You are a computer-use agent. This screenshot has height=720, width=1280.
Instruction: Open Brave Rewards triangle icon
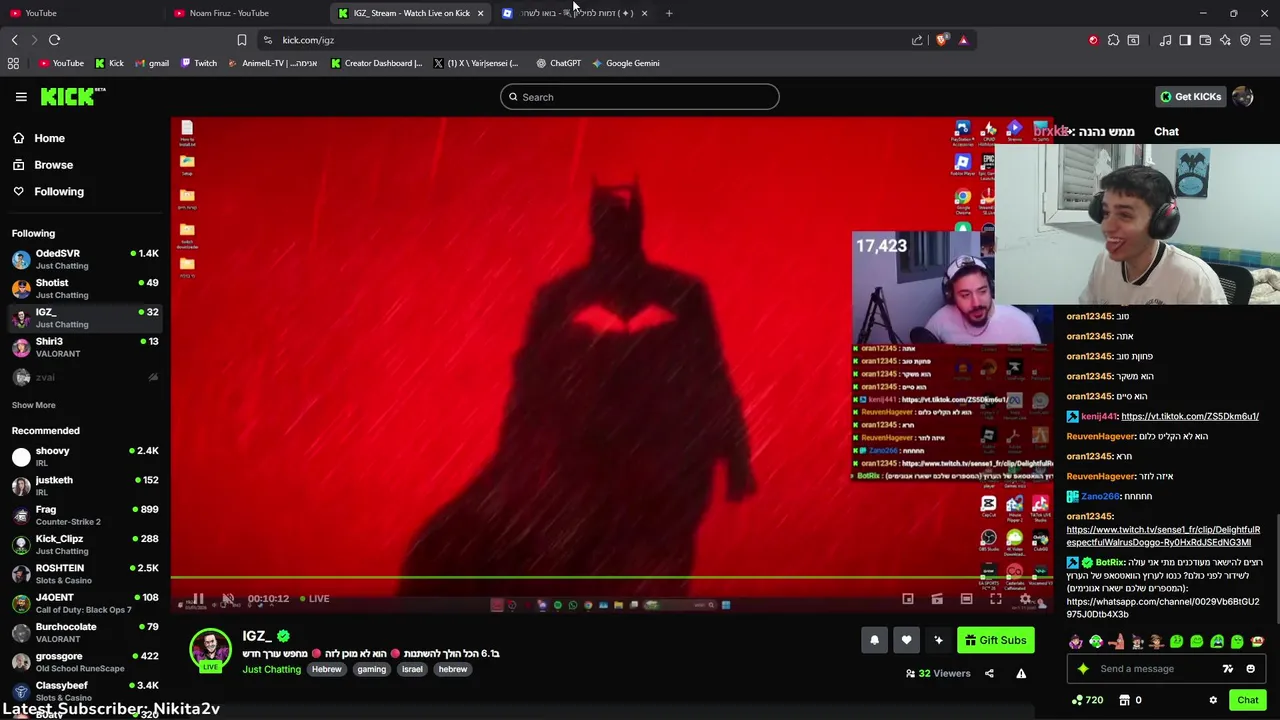(x=963, y=40)
